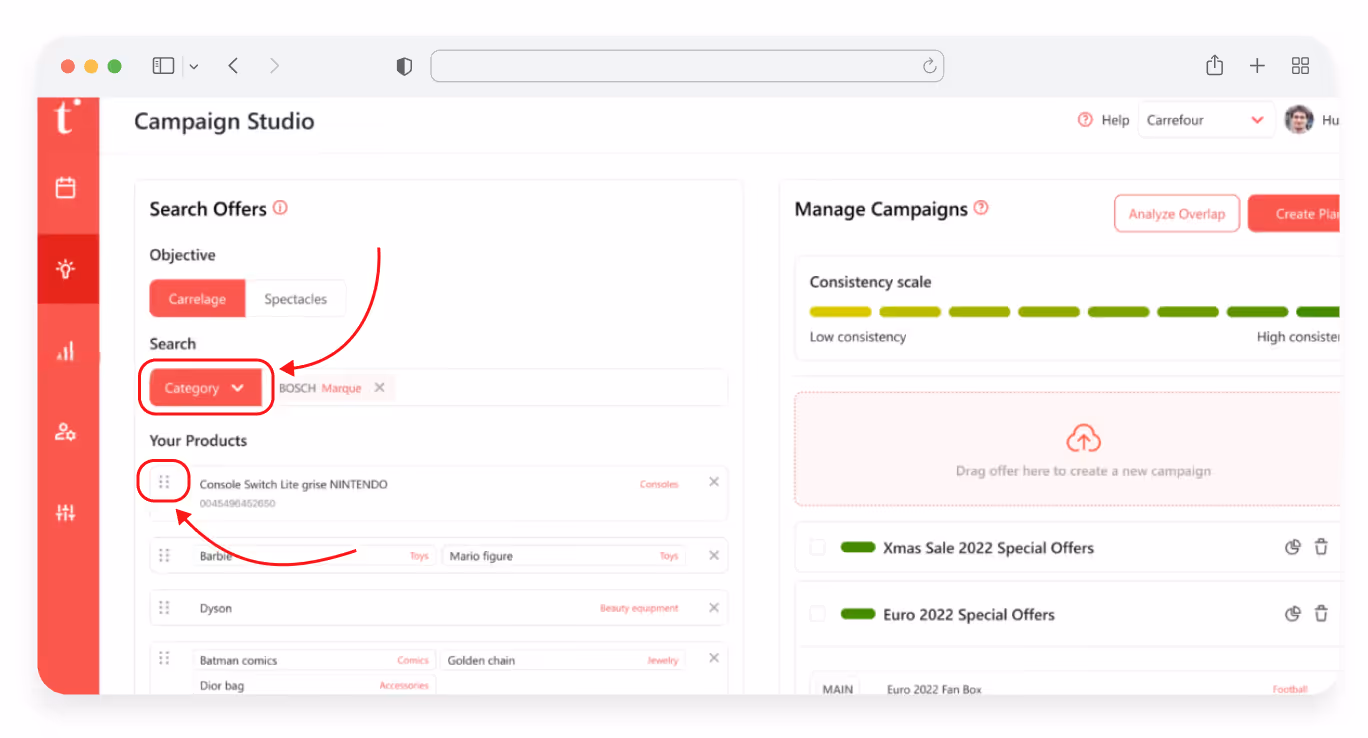1368x738 pixels.
Task: Click the Euro 2022 Fan Box offer
Action: (x=934, y=689)
